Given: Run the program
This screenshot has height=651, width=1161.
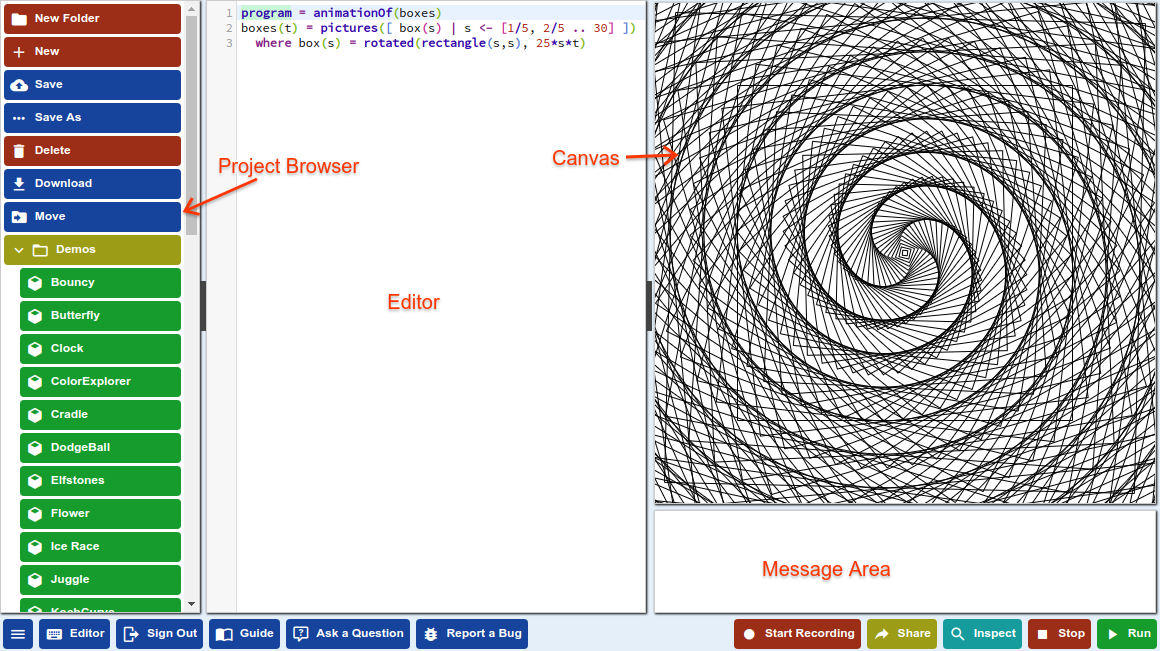Looking at the screenshot, I should 1127,633.
